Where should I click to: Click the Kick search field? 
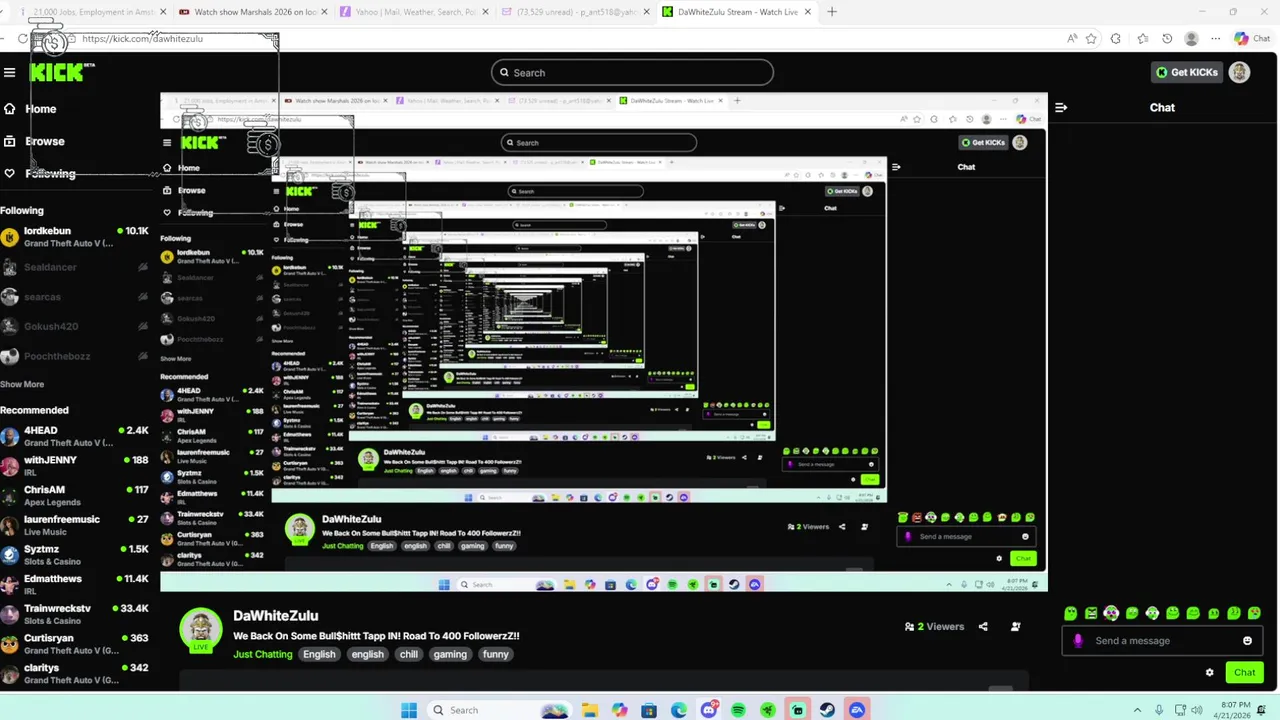(632, 72)
